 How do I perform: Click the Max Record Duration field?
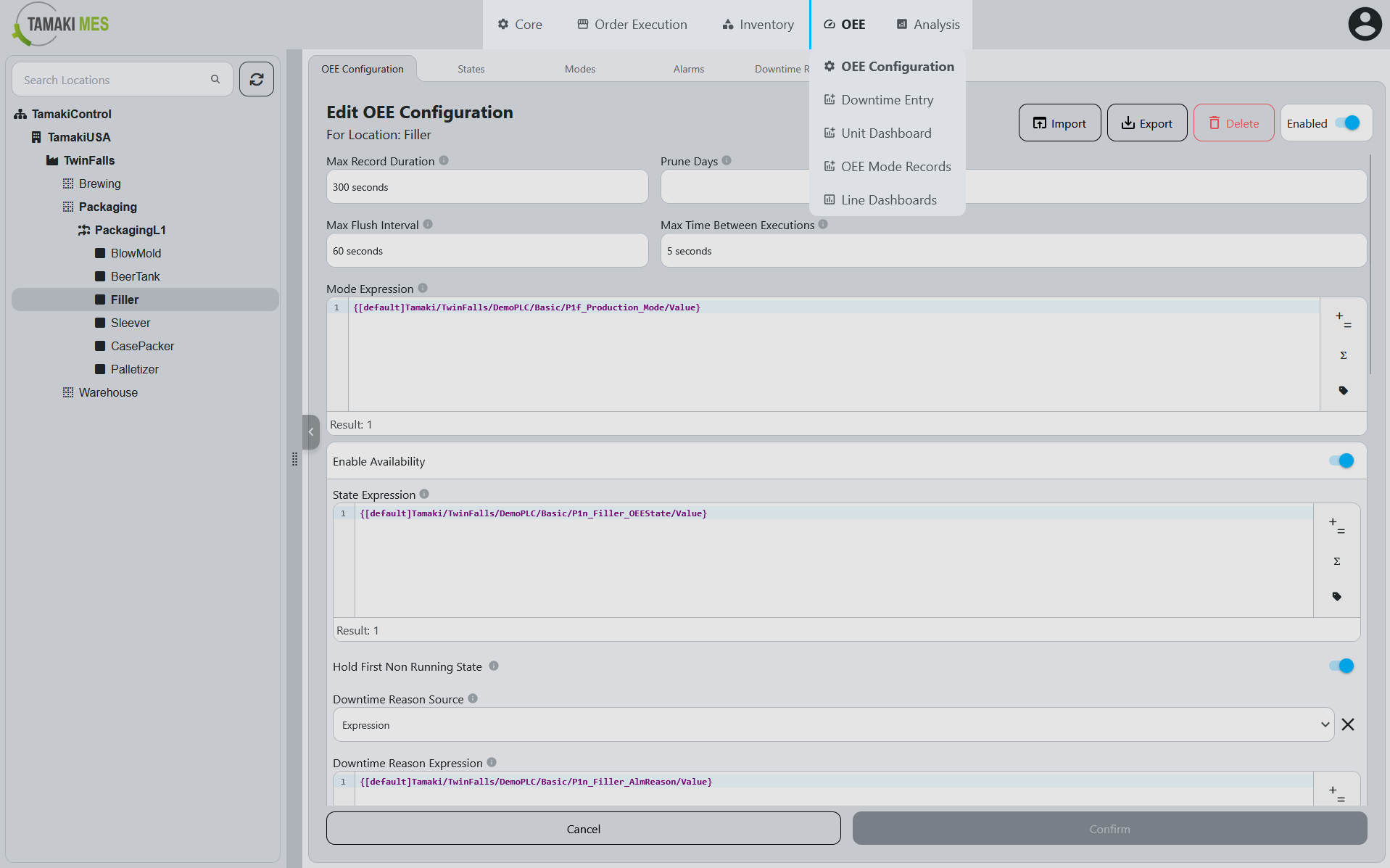coord(487,186)
